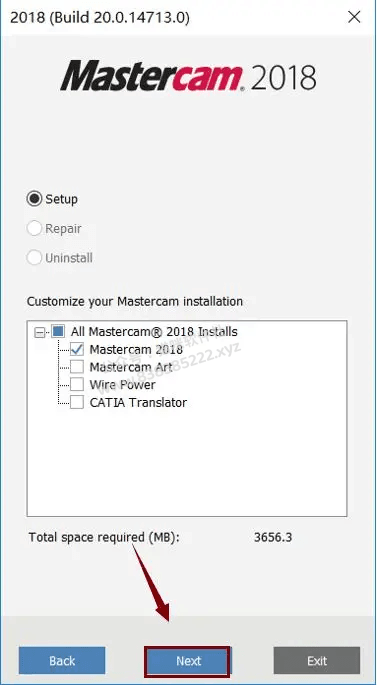The image size is (377, 685).
Task: Click the Next button
Action: pyautogui.click(x=188, y=661)
